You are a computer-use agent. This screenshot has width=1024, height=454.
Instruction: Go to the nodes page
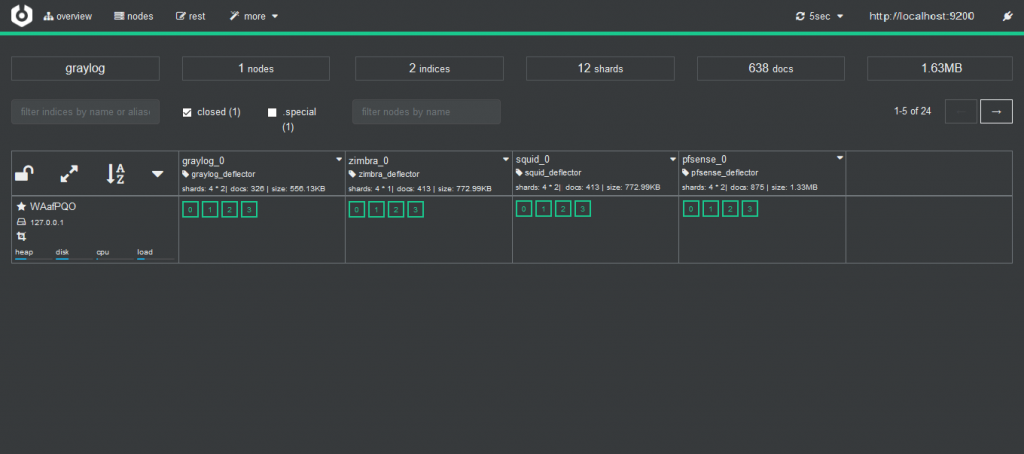(x=134, y=17)
